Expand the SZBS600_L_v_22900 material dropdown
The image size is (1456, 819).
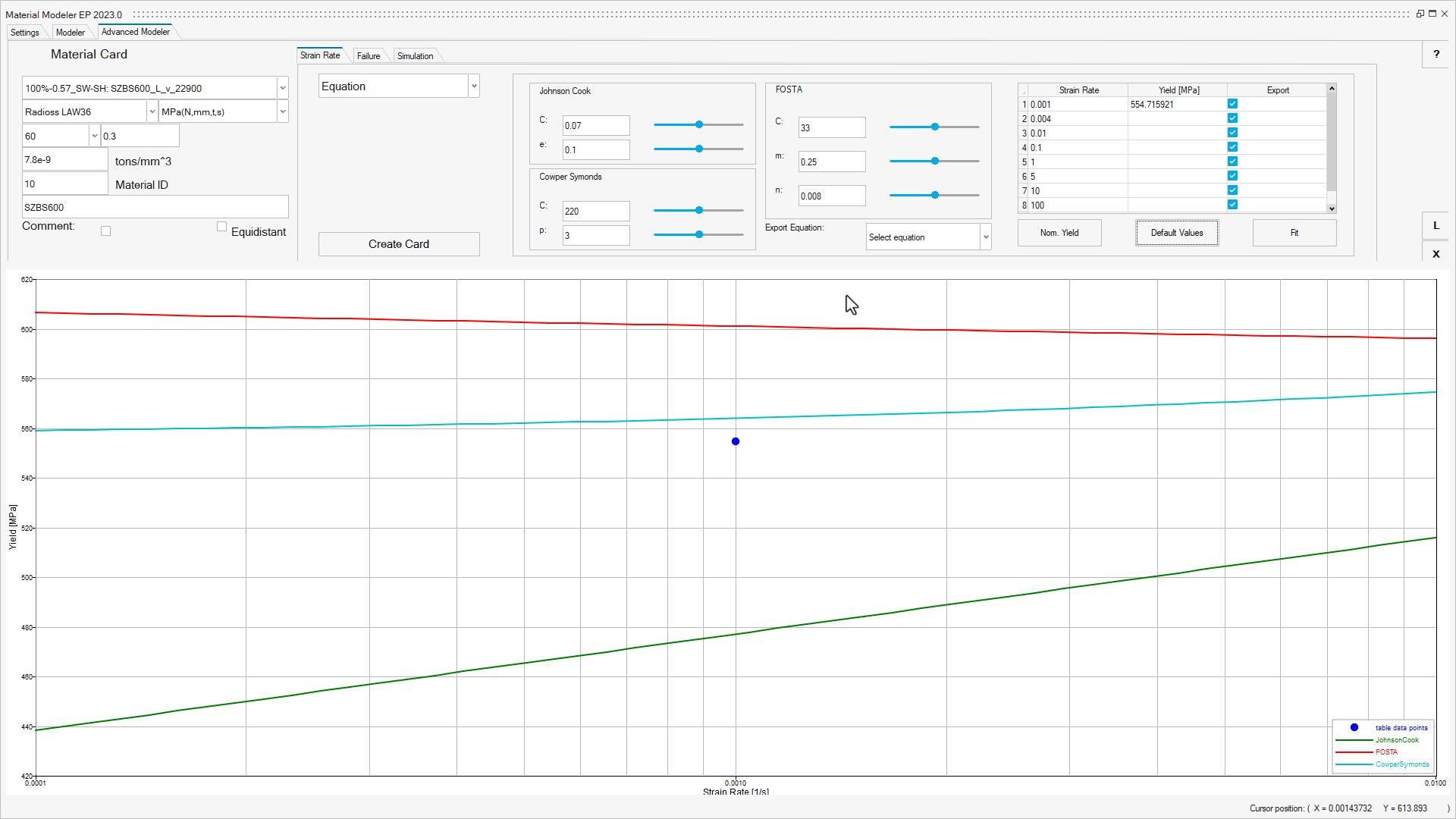coord(281,88)
